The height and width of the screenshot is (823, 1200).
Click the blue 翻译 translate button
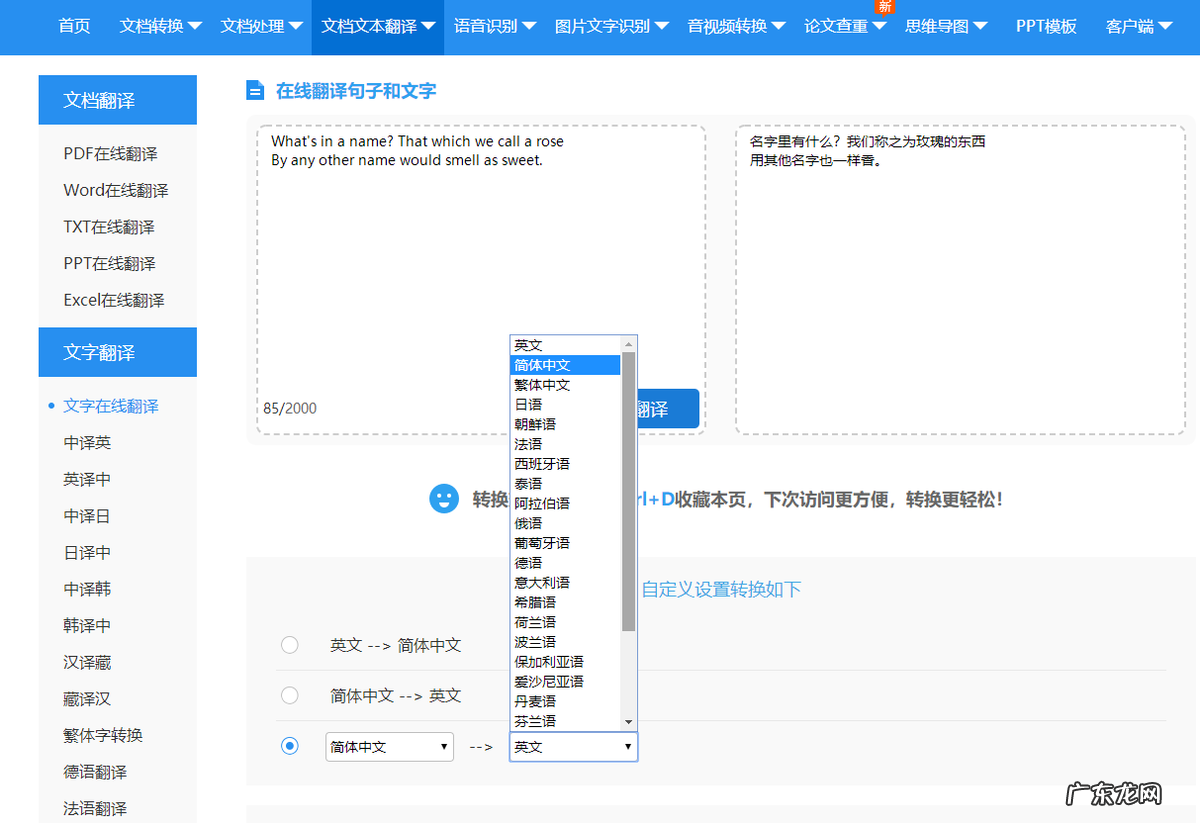point(674,408)
